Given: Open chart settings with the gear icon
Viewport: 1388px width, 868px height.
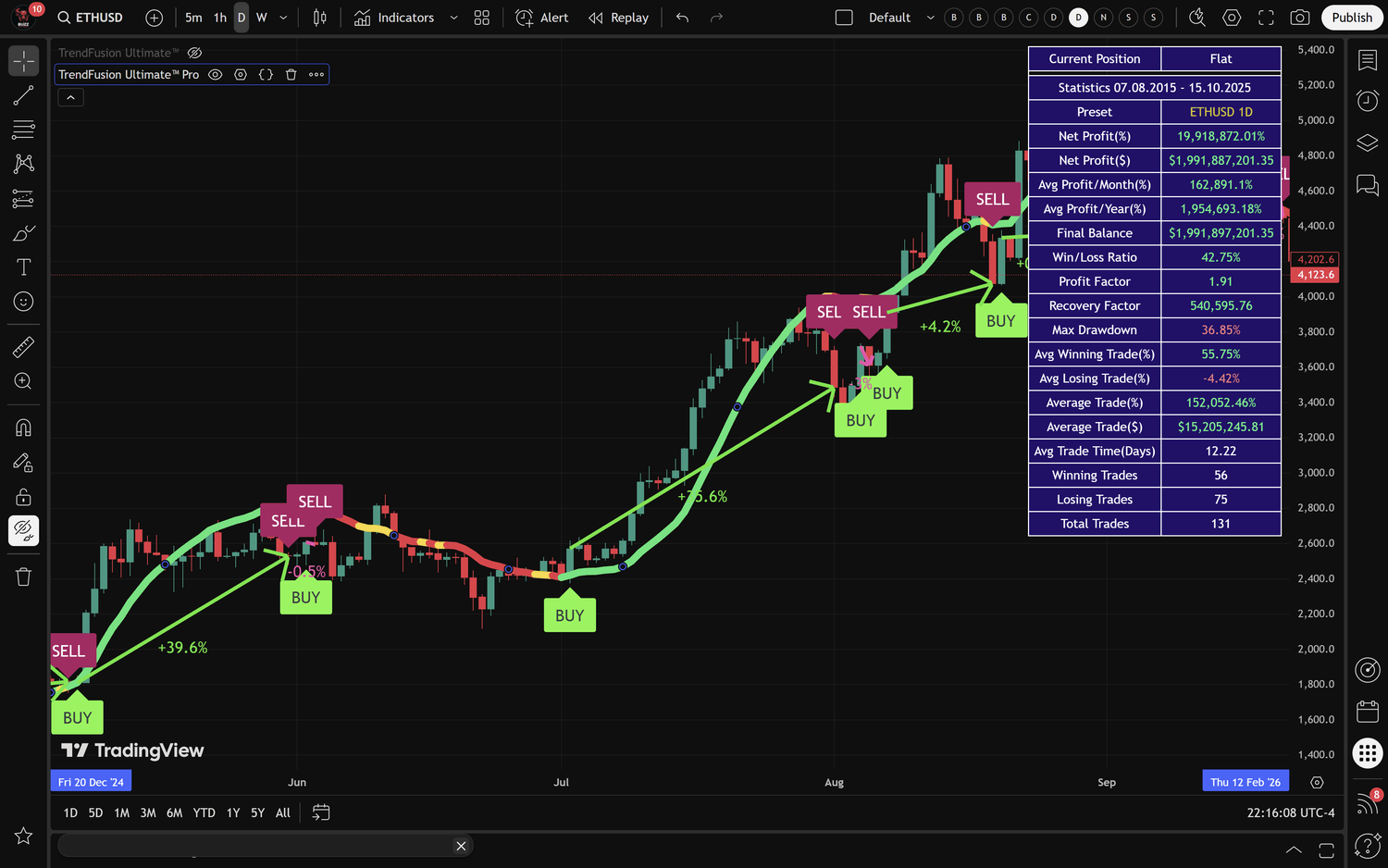Looking at the screenshot, I should click(x=1231, y=17).
